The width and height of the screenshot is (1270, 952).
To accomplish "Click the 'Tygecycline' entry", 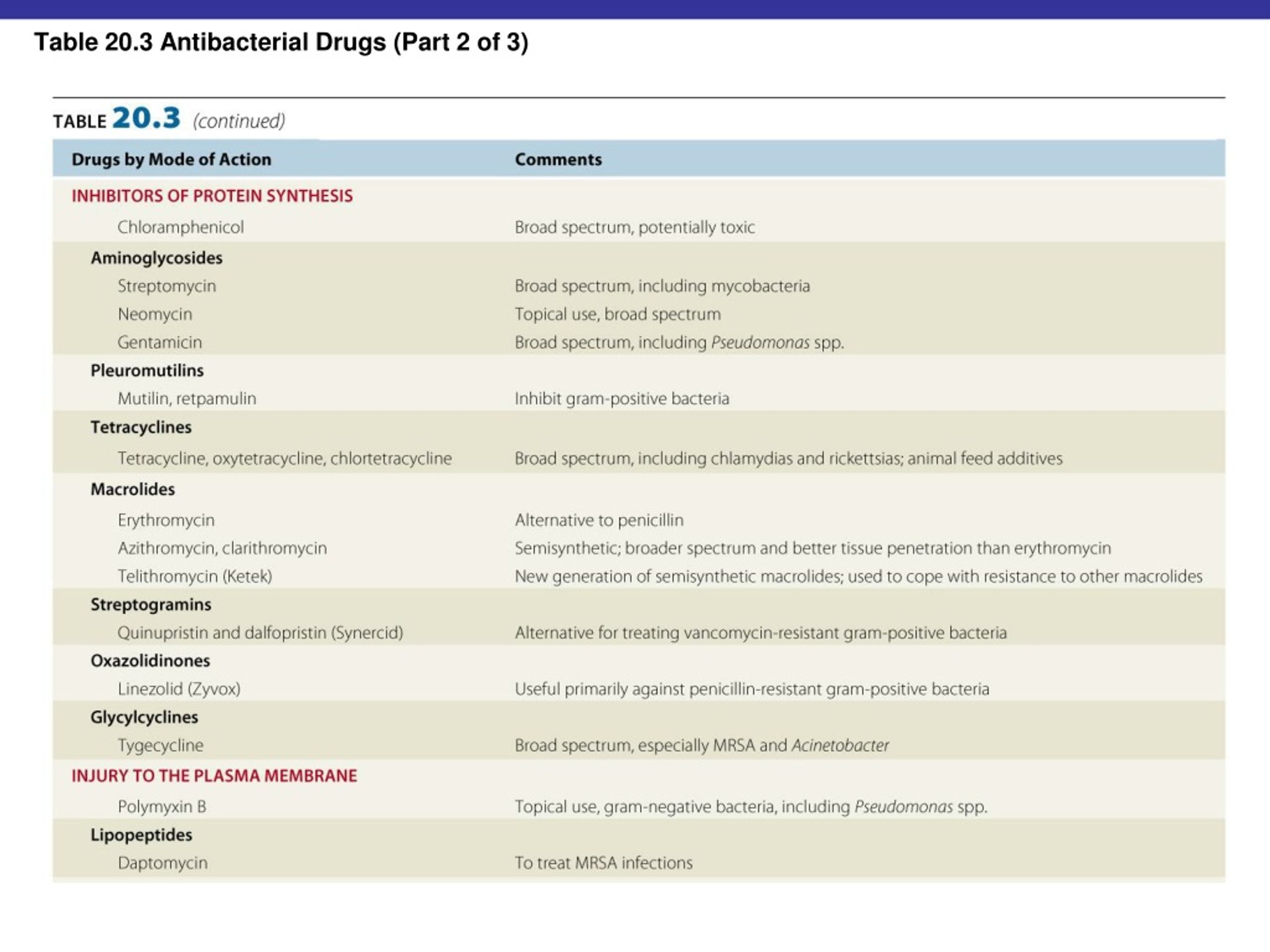I will tap(161, 745).
